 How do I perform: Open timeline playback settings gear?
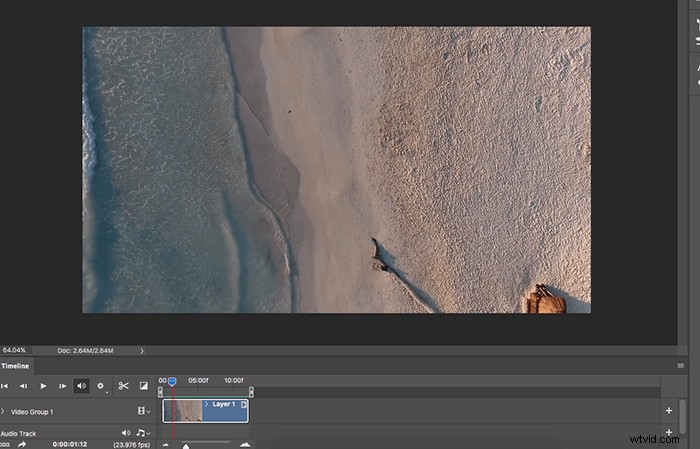pyautogui.click(x=100, y=386)
